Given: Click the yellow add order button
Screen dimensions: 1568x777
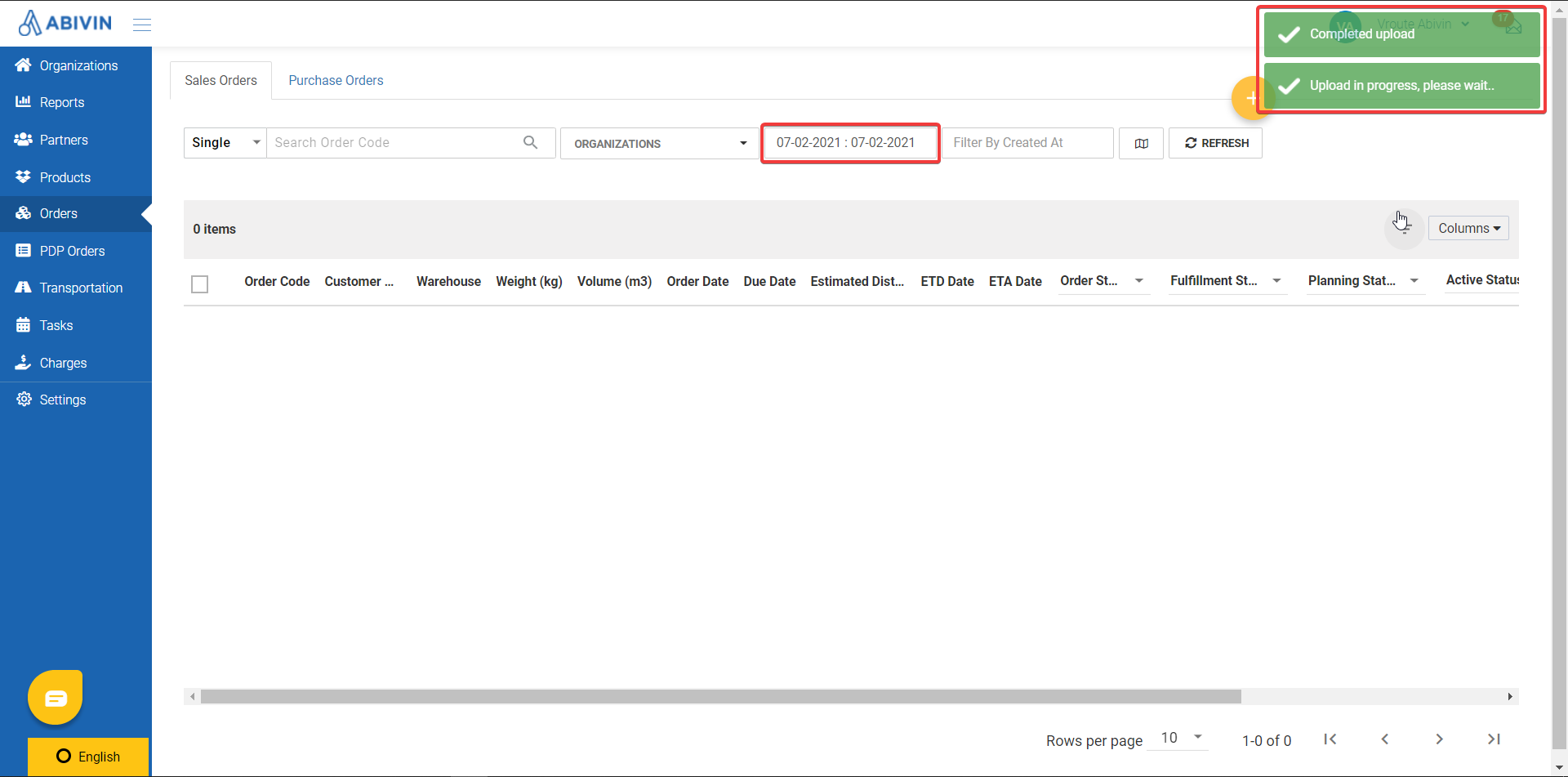Looking at the screenshot, I should (1248, 98).
